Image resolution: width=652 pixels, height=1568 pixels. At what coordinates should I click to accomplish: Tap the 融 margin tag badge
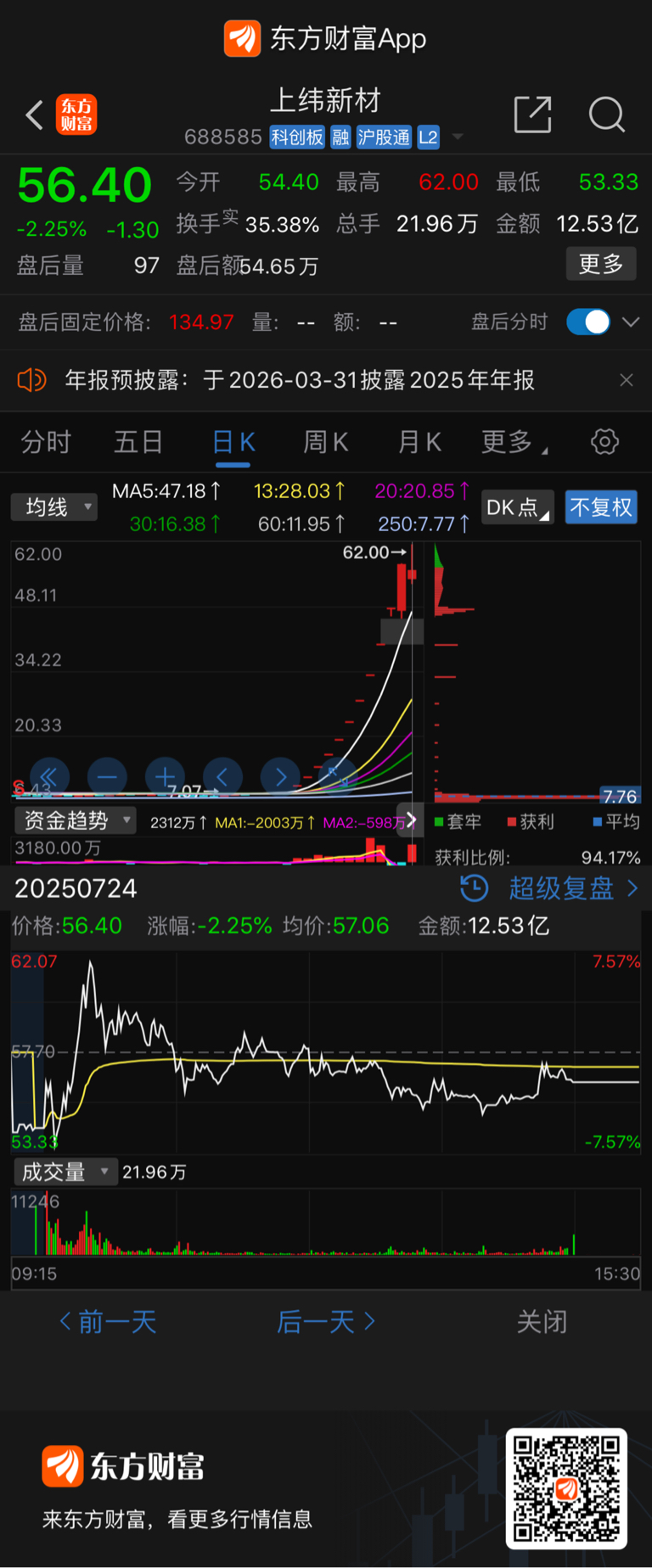tap(340, 137)
